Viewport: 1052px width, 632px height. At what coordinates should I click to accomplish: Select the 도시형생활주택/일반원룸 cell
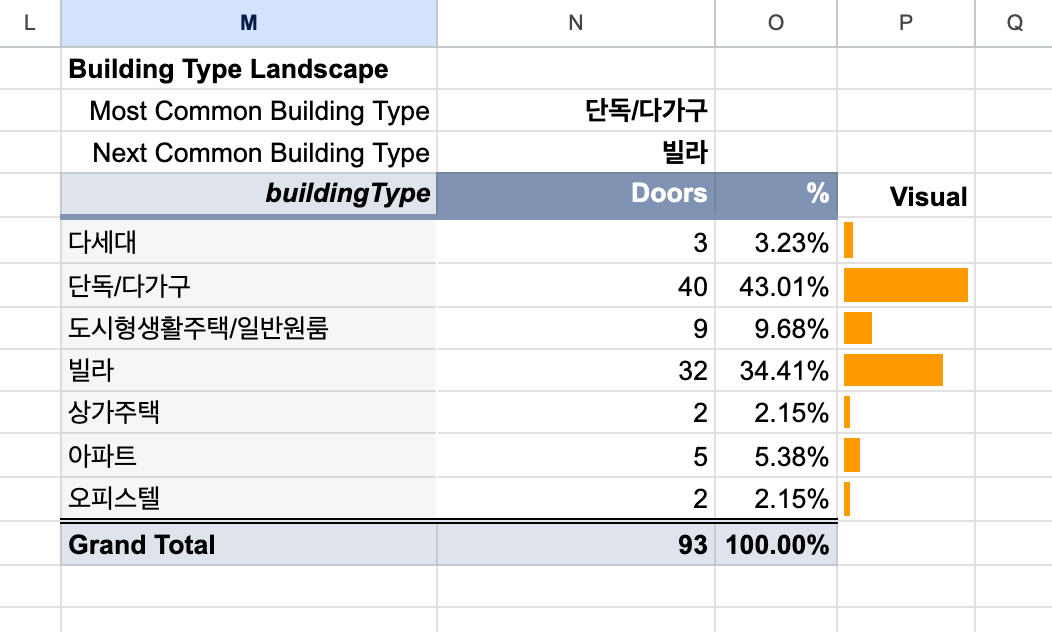pos(249,329)
